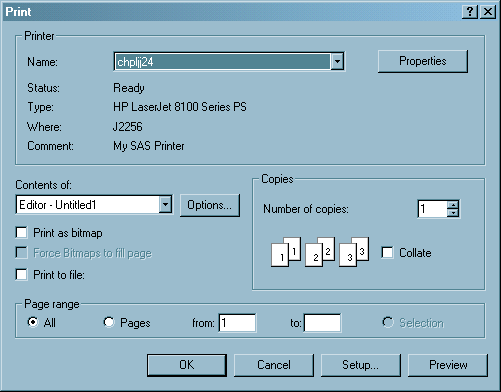Viewport: 501px width, 392px height.
Task: Click the page set 3 collate icon
Action: [354, 252]
